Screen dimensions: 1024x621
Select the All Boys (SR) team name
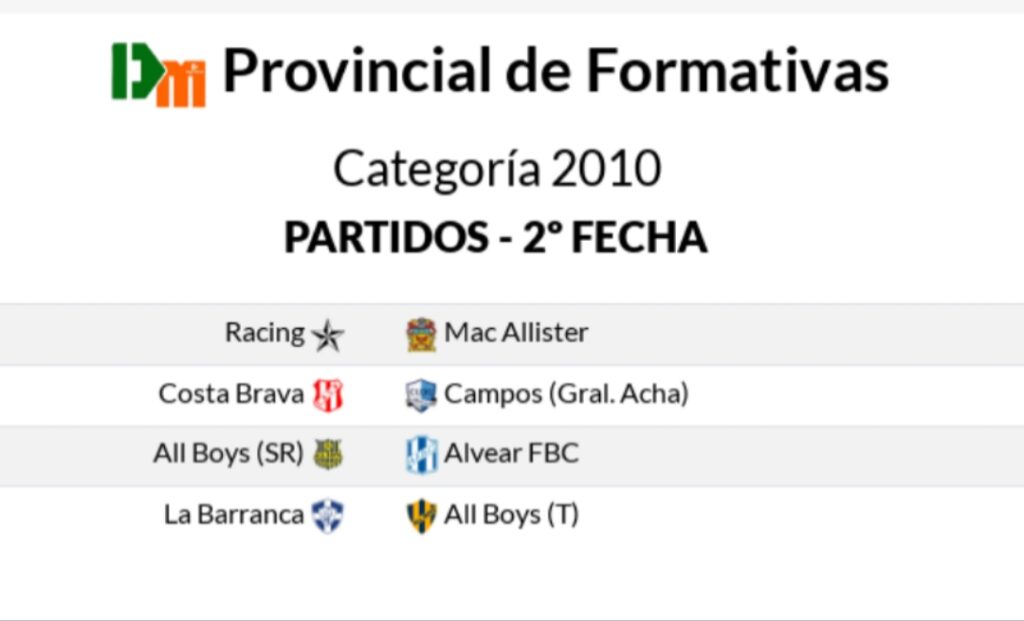(x=229, y=453)
